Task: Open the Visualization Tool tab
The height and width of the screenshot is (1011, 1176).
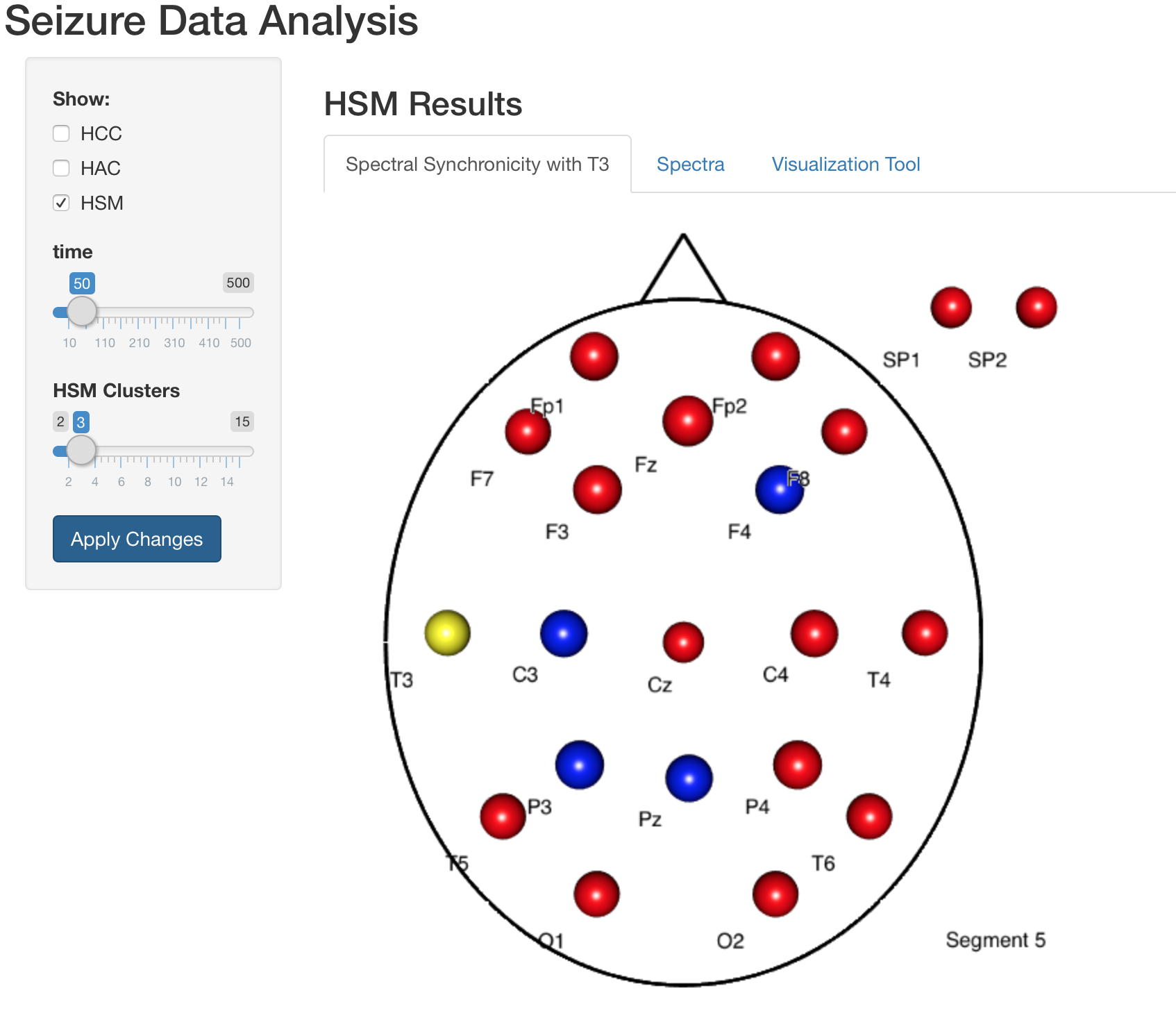Action: [x=846, y=165]
